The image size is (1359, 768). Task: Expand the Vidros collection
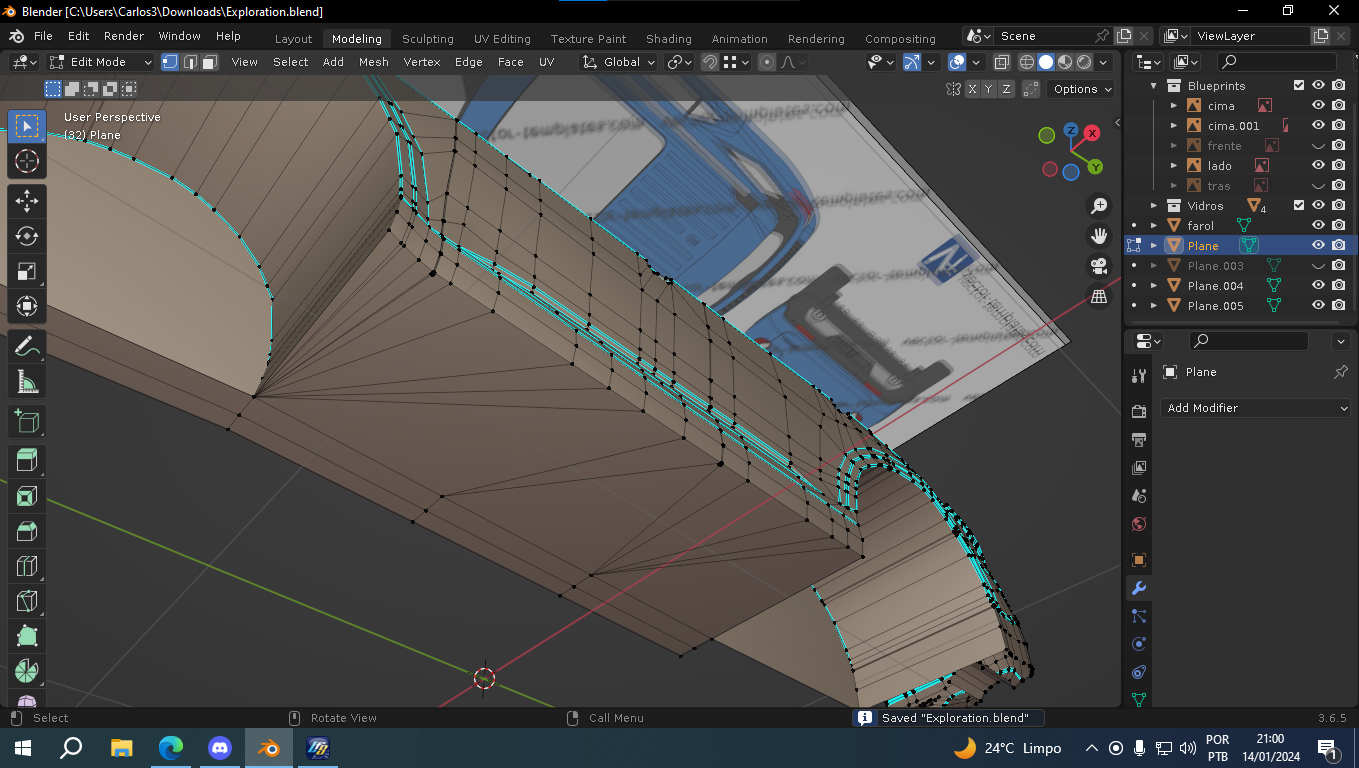[x=1154, y=205]
